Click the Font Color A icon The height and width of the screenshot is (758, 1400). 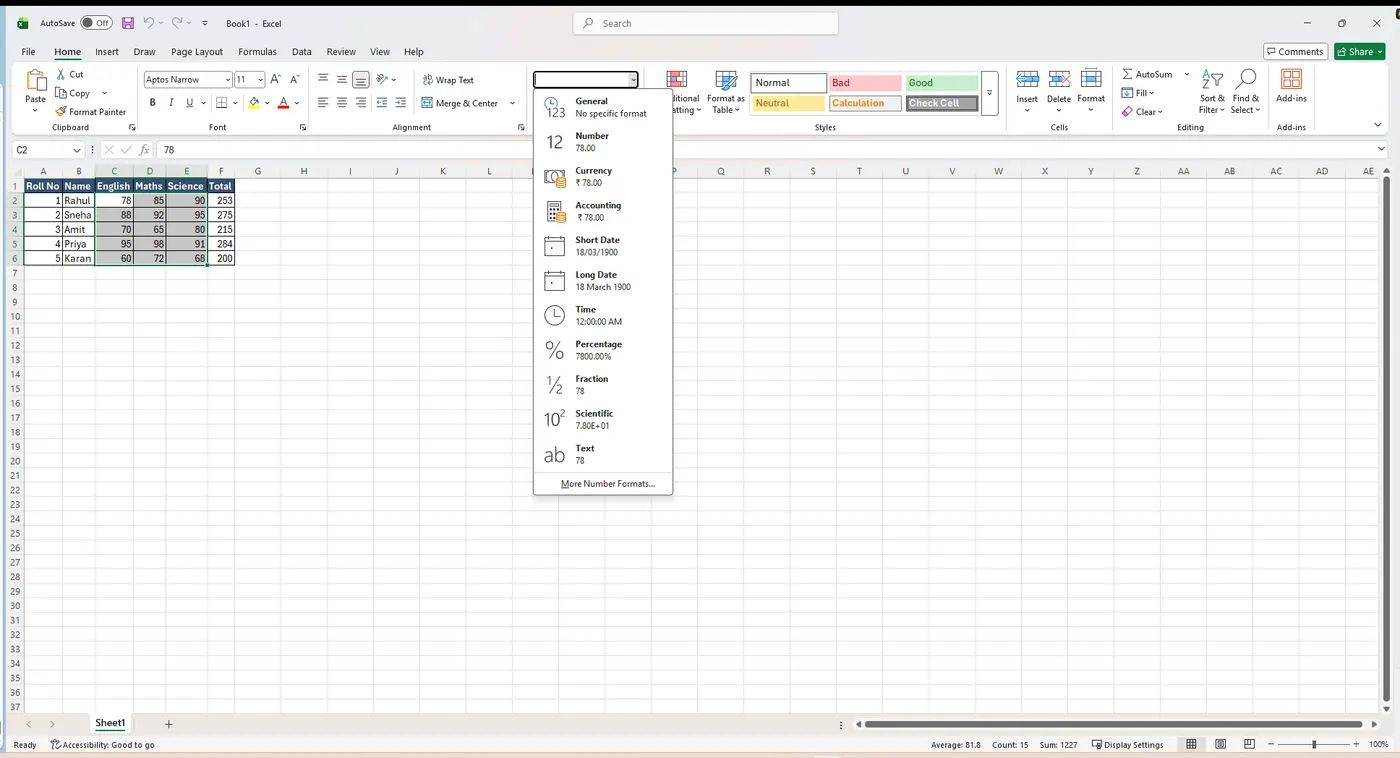click(284, 103)
